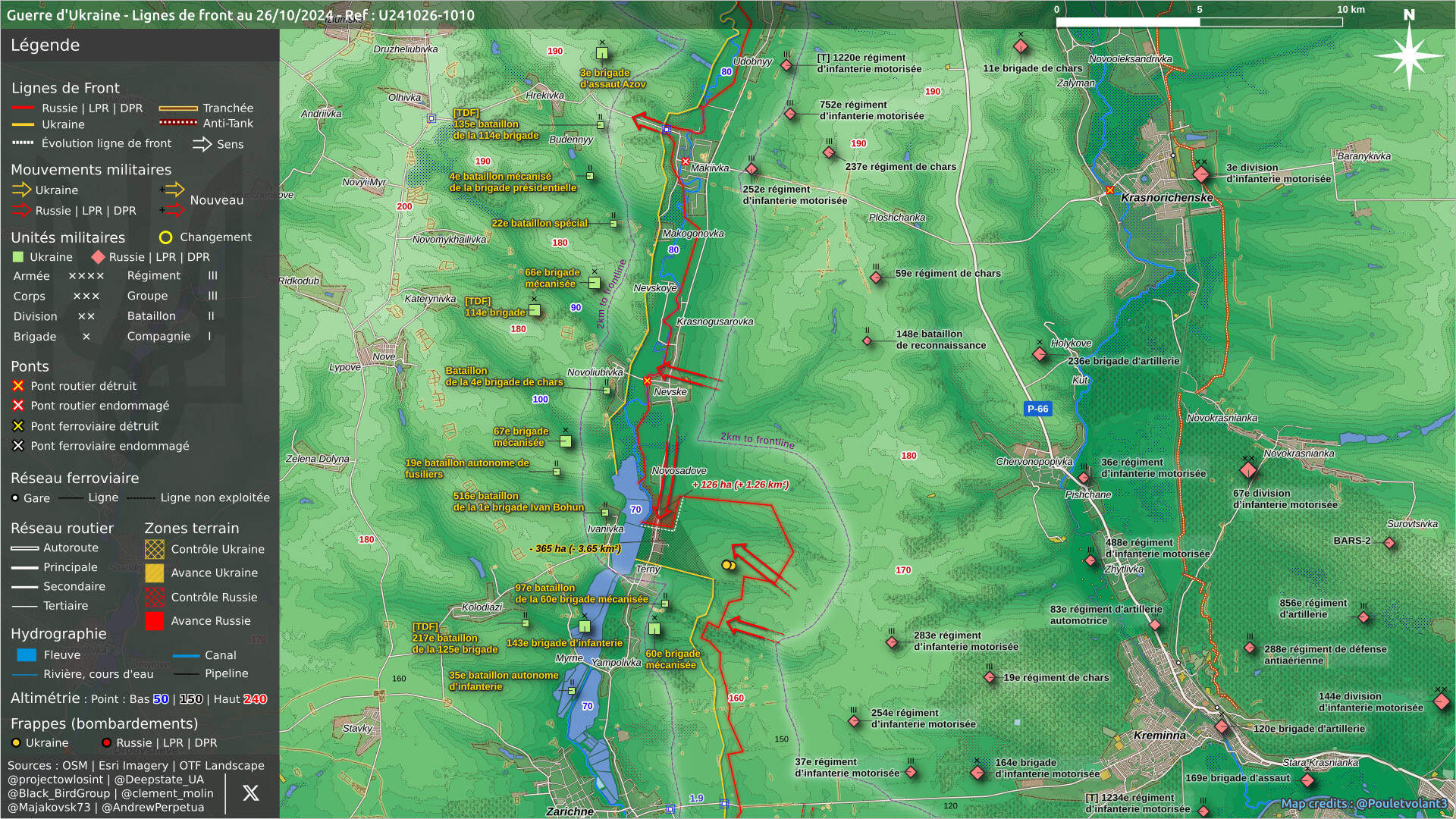Click the Map credits @Pouletvolant3 text

point(1363,803)
